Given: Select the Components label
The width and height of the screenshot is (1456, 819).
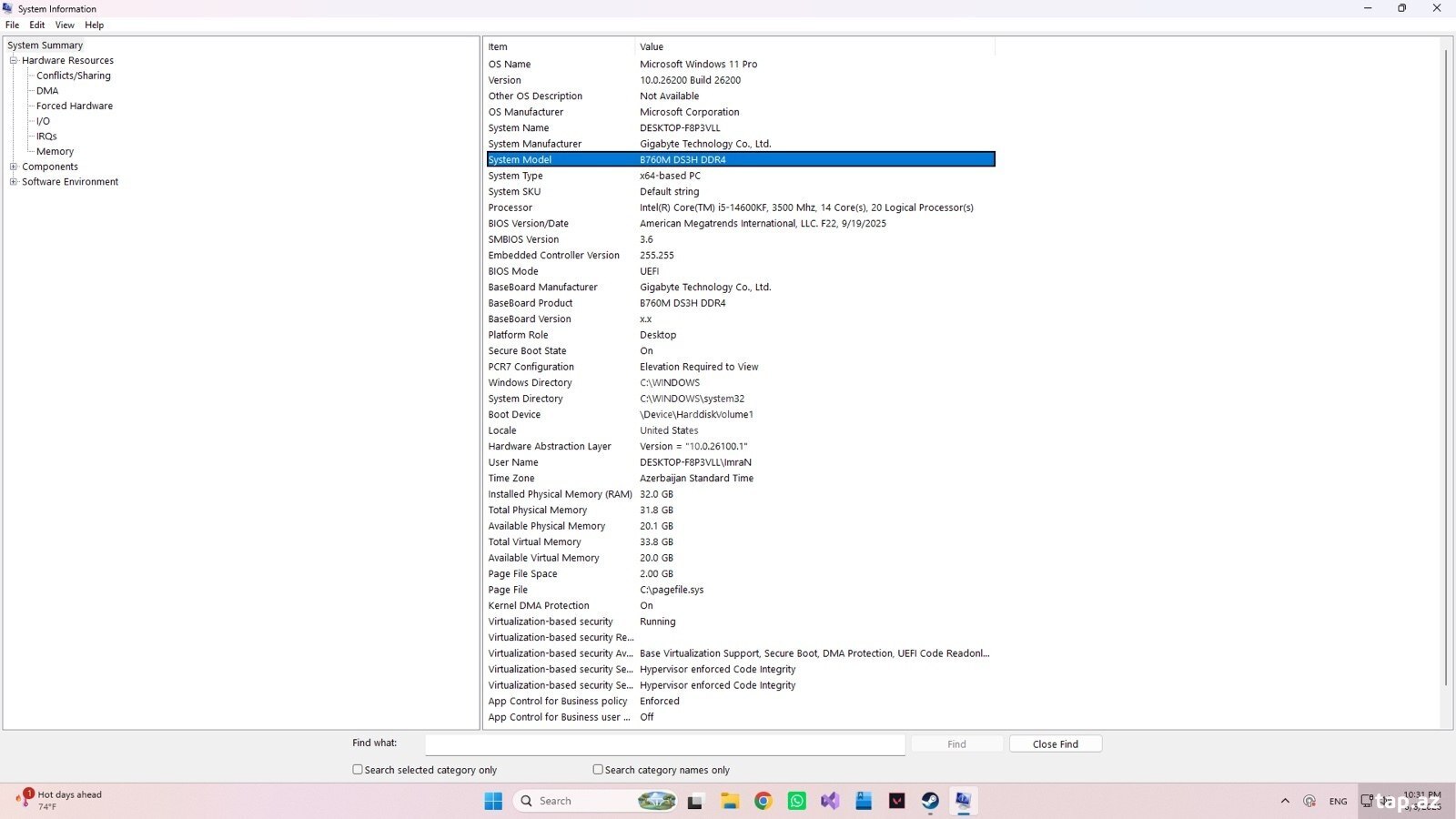Looking at the screenshot, I should pos(50,167).
